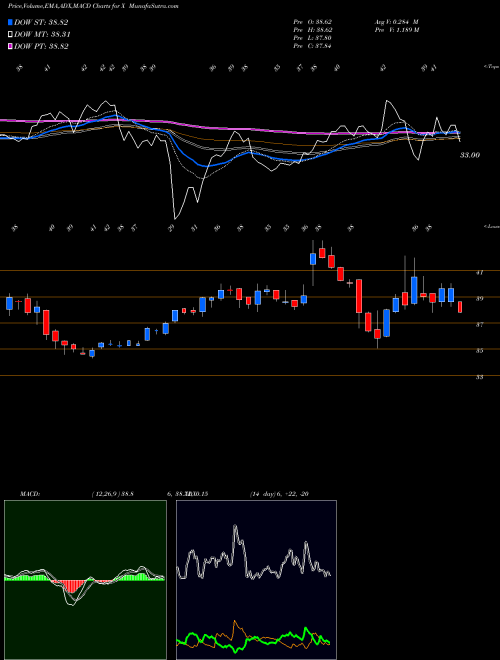Click the 'Pre L: 37.80' low value
The image size is (500, 660).
point(313,38)
